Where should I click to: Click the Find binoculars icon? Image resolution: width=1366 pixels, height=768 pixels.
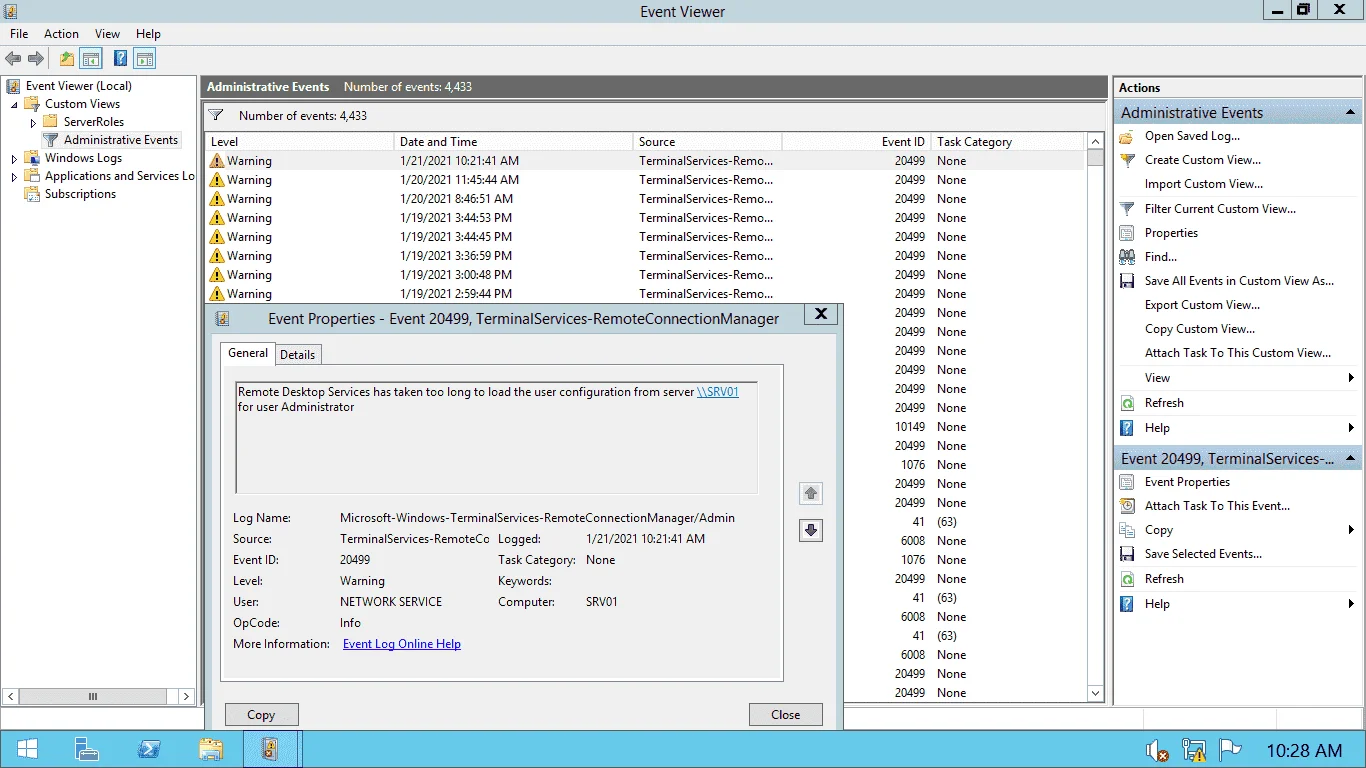coord(1127,257)
